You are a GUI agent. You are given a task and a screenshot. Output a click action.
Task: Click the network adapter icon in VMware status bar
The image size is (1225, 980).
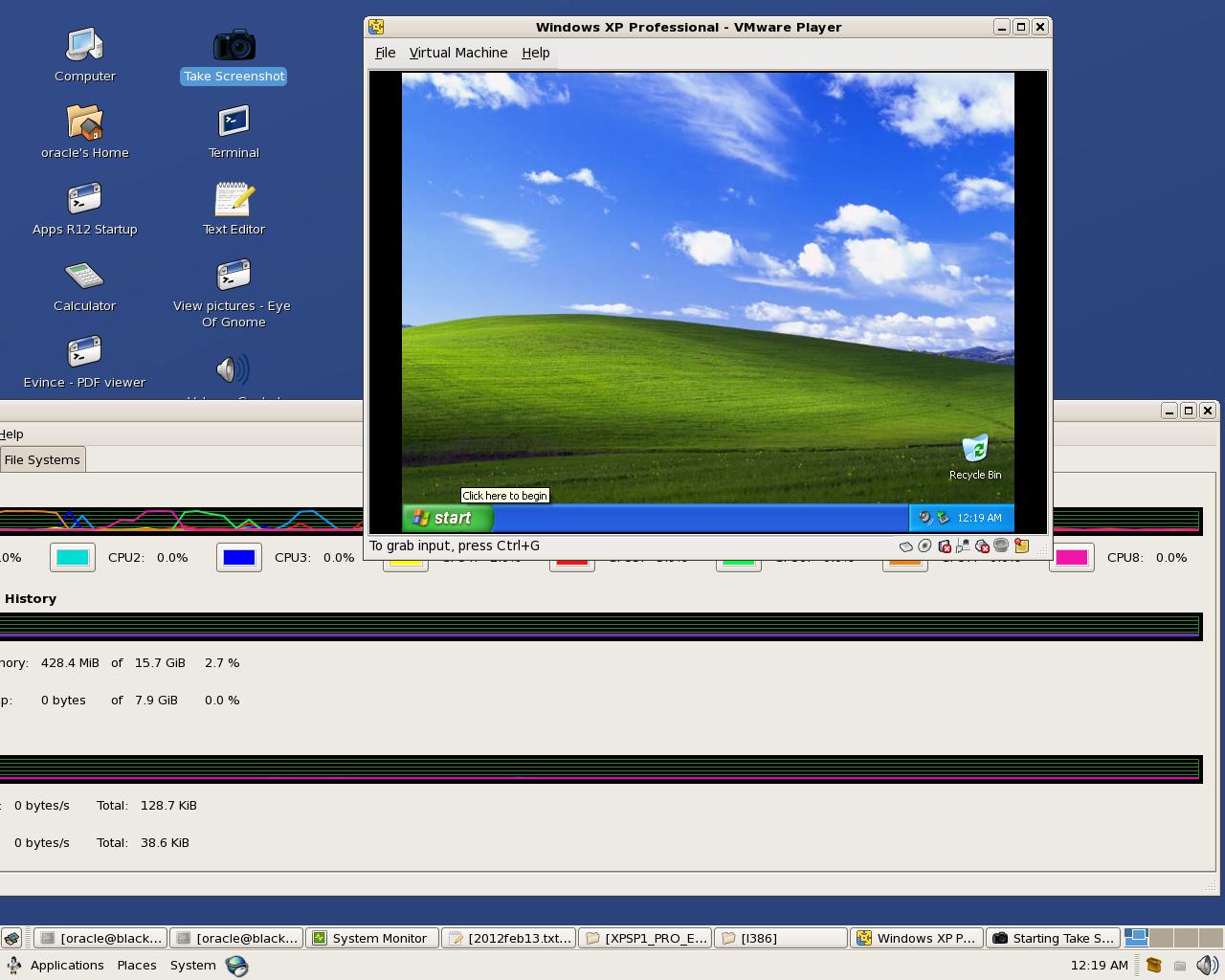click(963, 546)
